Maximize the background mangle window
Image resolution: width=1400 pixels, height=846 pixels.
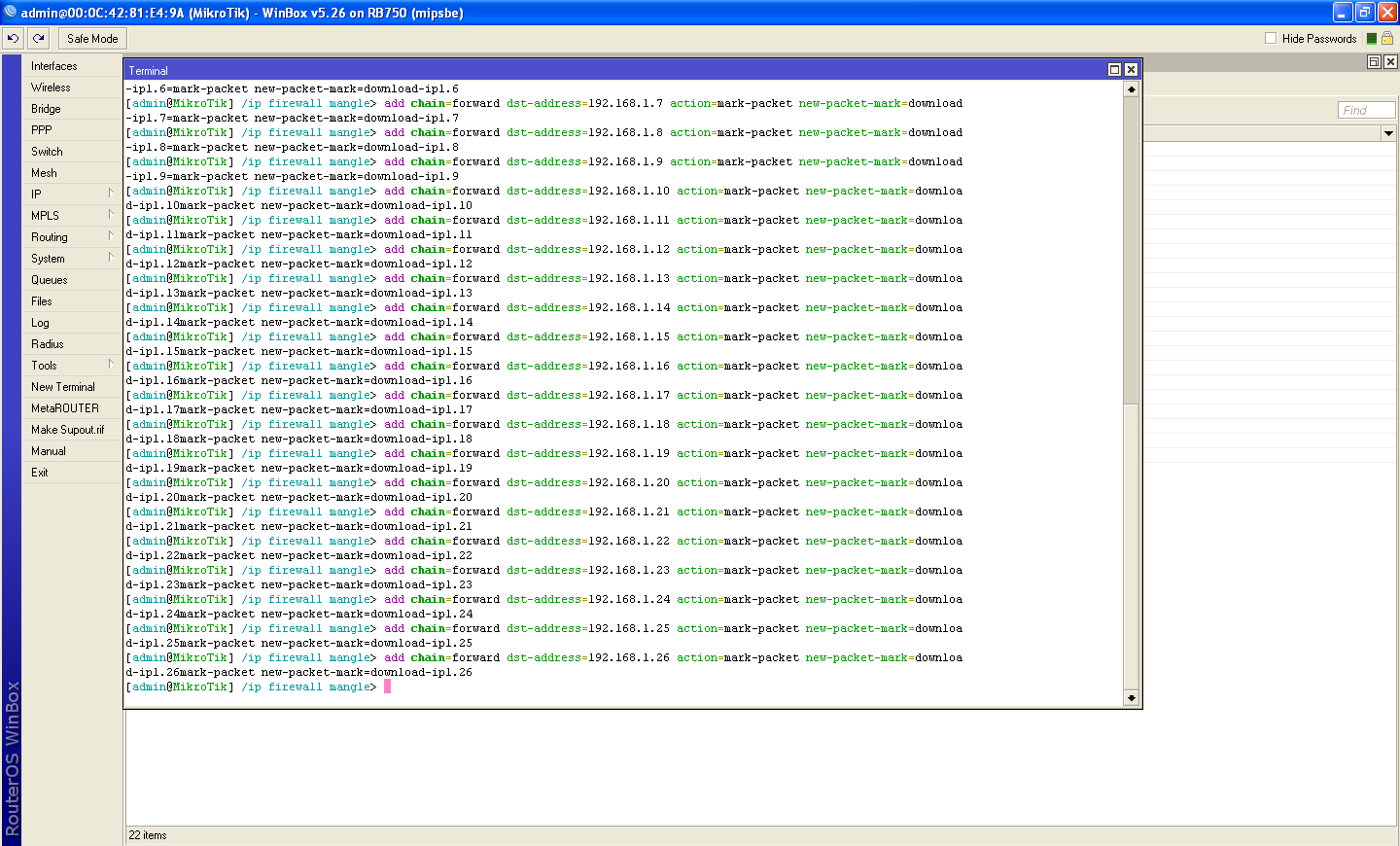(1374, 61)
